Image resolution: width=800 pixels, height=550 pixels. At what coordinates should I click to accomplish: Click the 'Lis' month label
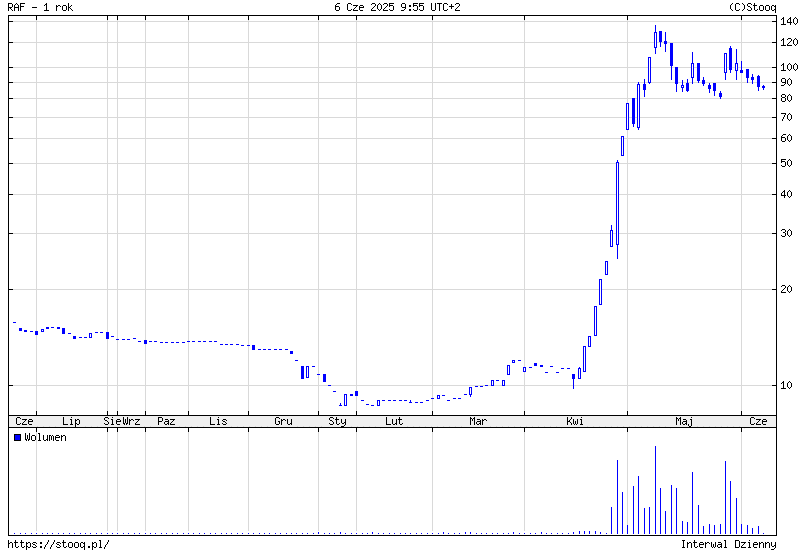(218, 421)
